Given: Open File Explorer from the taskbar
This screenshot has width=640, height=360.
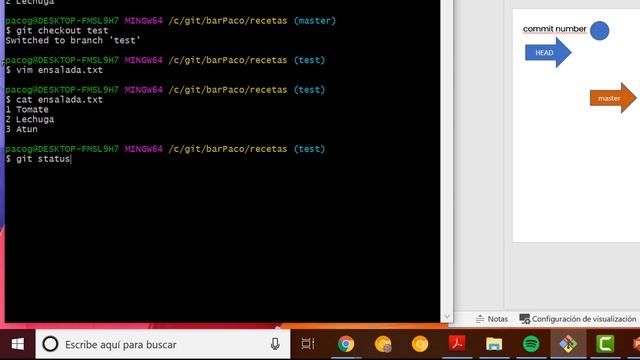Looking at the screenshot, I should (x=494, y=344).
